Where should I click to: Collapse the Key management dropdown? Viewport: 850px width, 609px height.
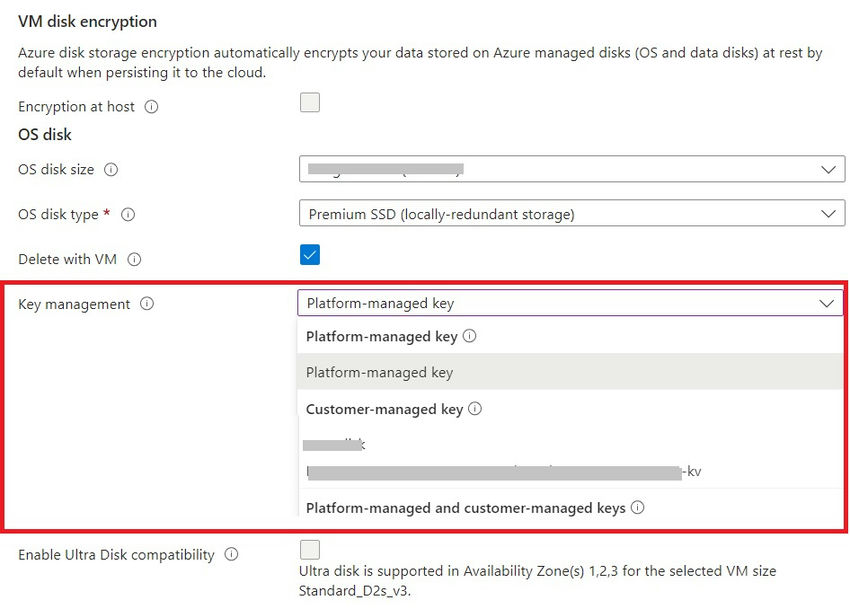point(828,303)
